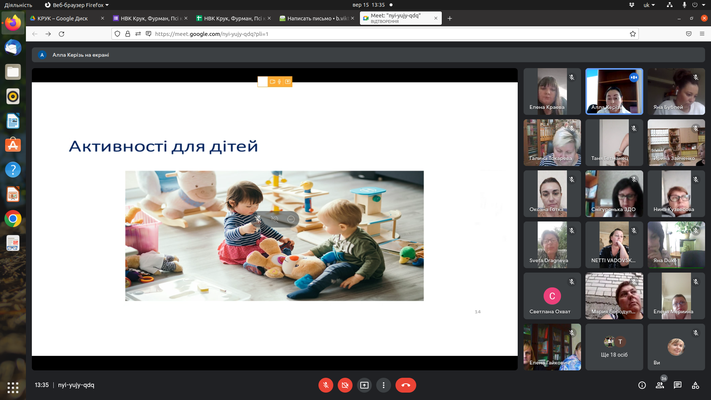Unmute the microphone in Meet

pos(326,385)
